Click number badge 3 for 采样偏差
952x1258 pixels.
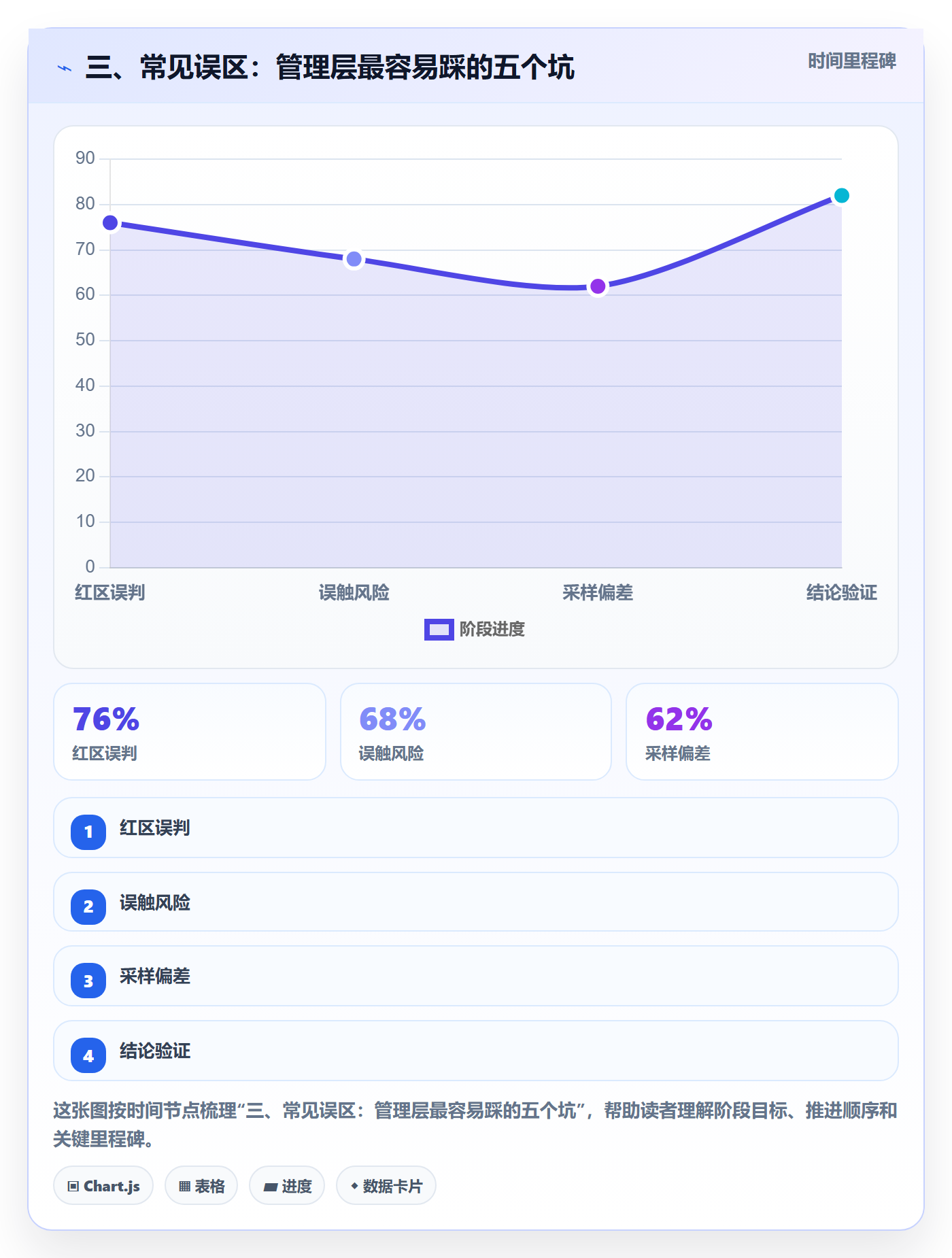[x=88, y=981]
